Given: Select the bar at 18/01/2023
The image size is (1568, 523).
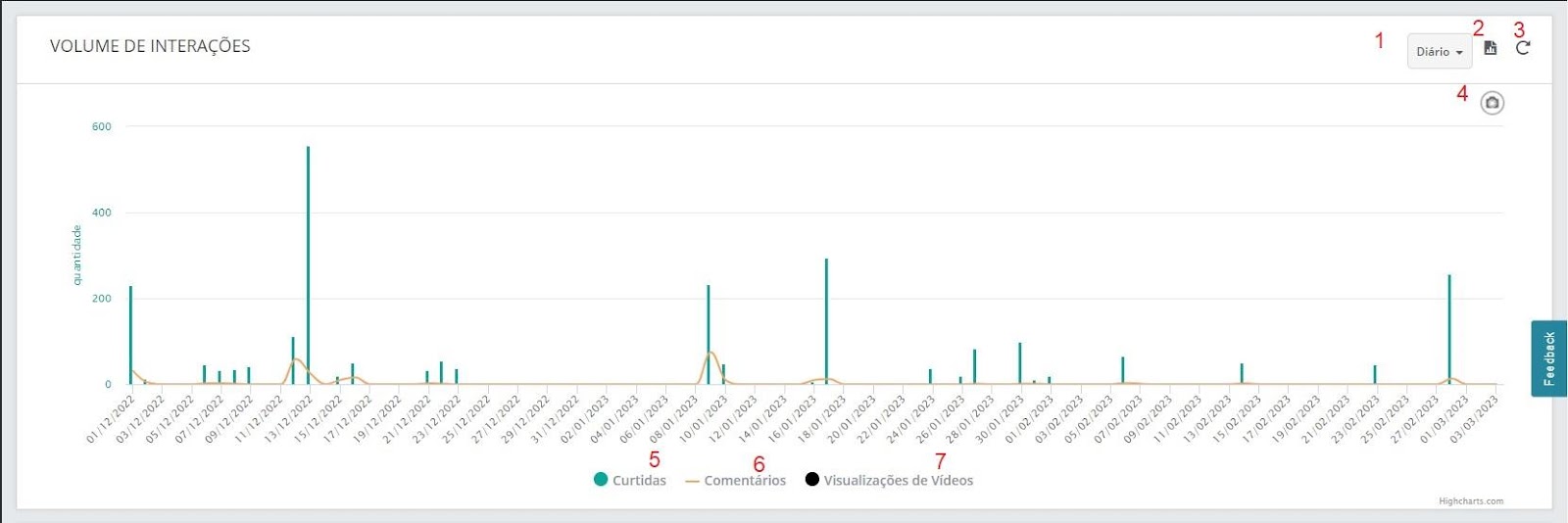Looking at the screenshot, I should tap(826, 321).
